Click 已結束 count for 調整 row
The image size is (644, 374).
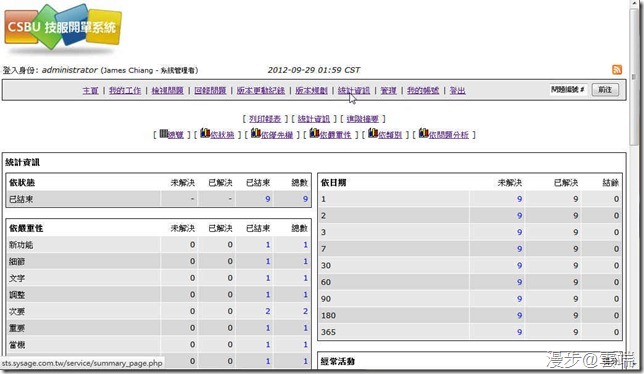268,295
